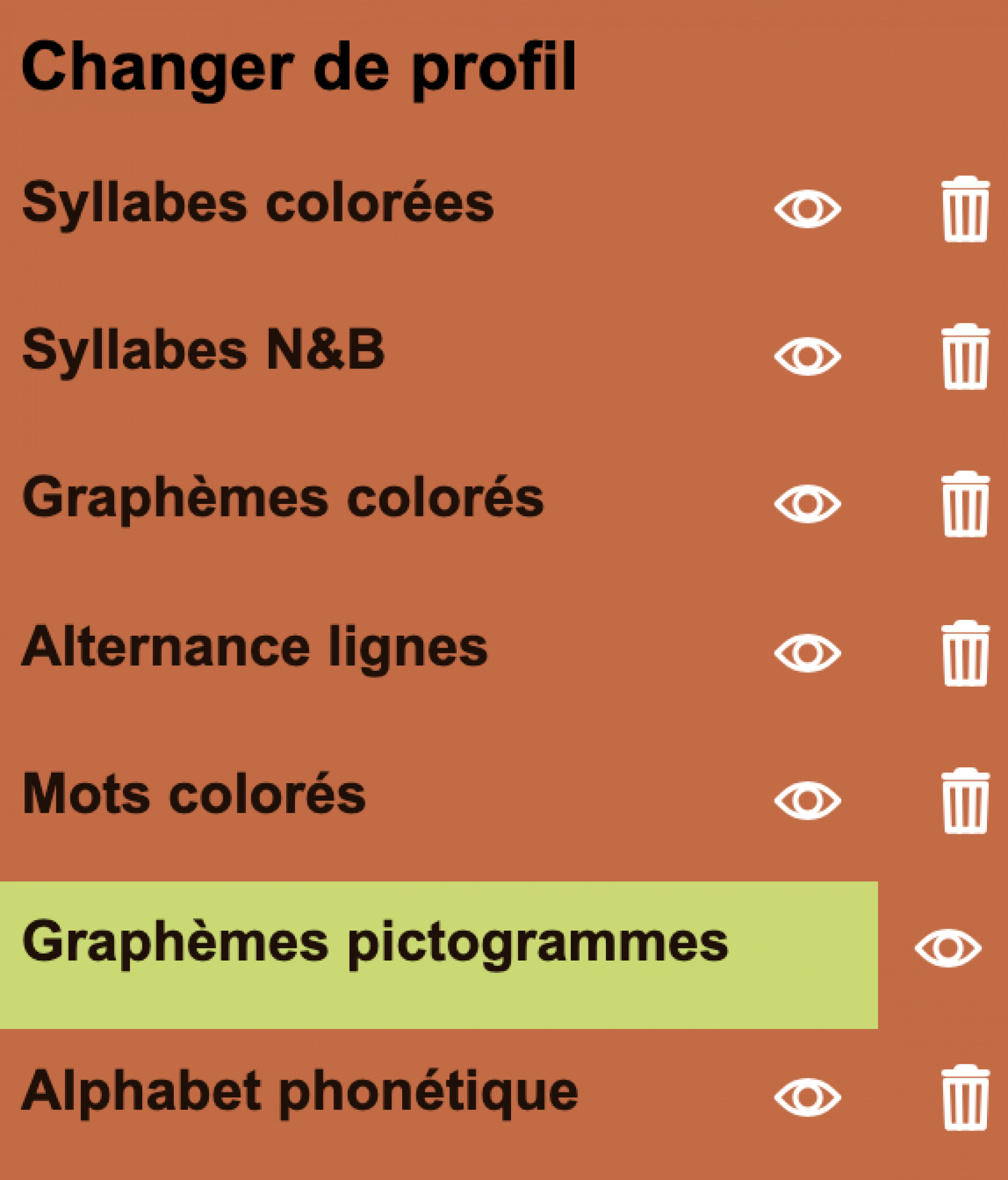
Task: Click the eye icon for Syllabes N&B
Action: click(x=807, y=356)
